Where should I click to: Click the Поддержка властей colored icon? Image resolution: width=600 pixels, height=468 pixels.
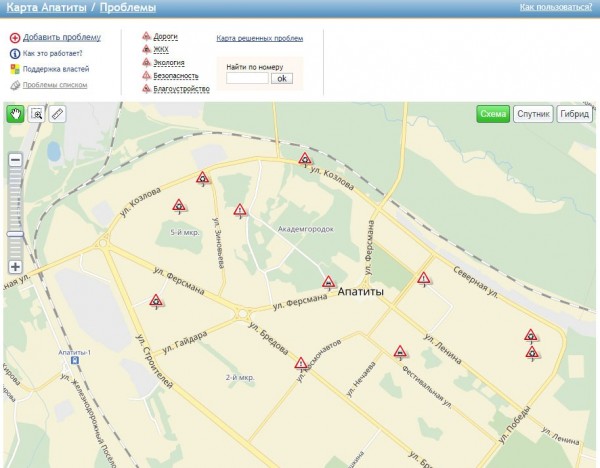click(15, 69)
